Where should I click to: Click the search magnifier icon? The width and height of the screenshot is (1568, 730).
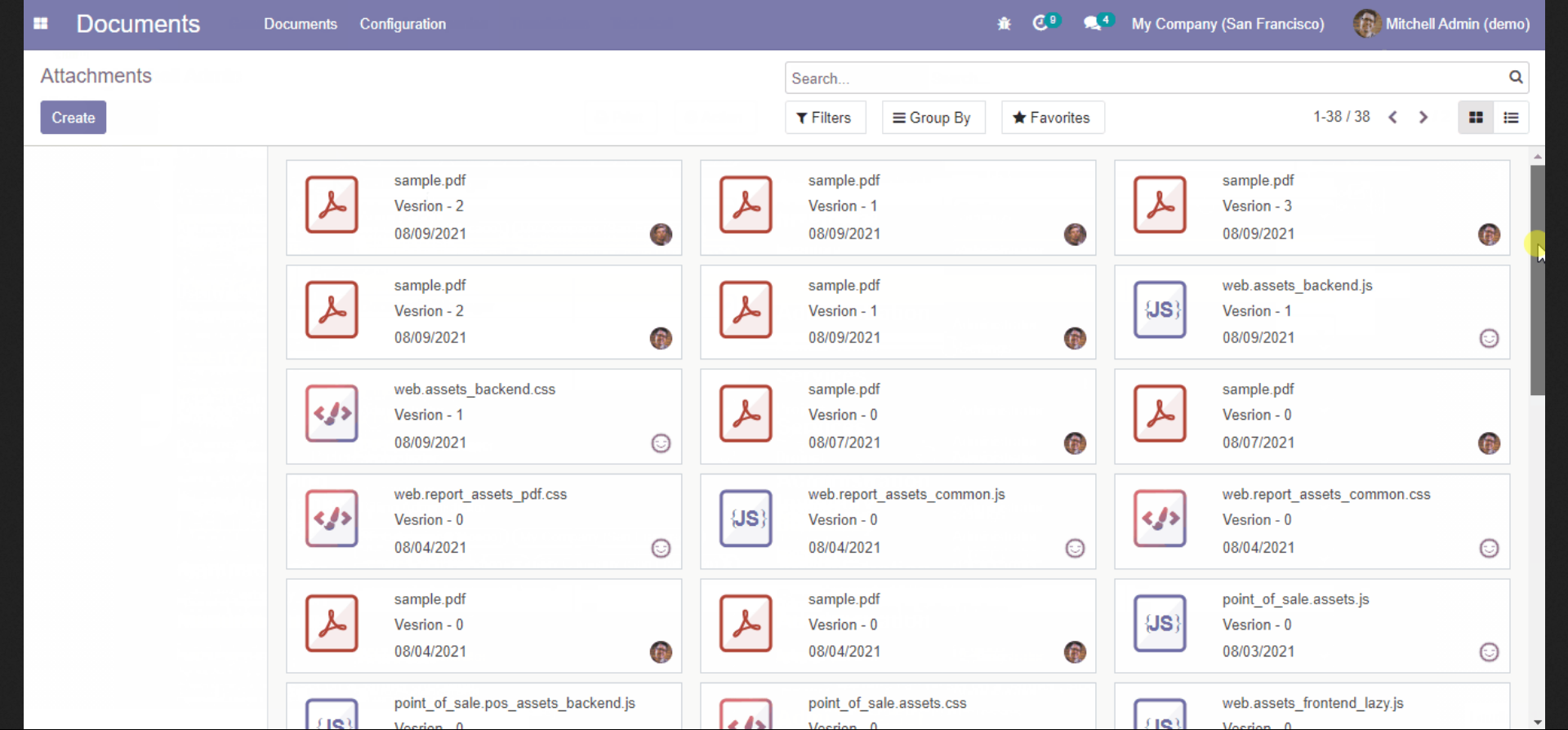(x=1516, y=78)
